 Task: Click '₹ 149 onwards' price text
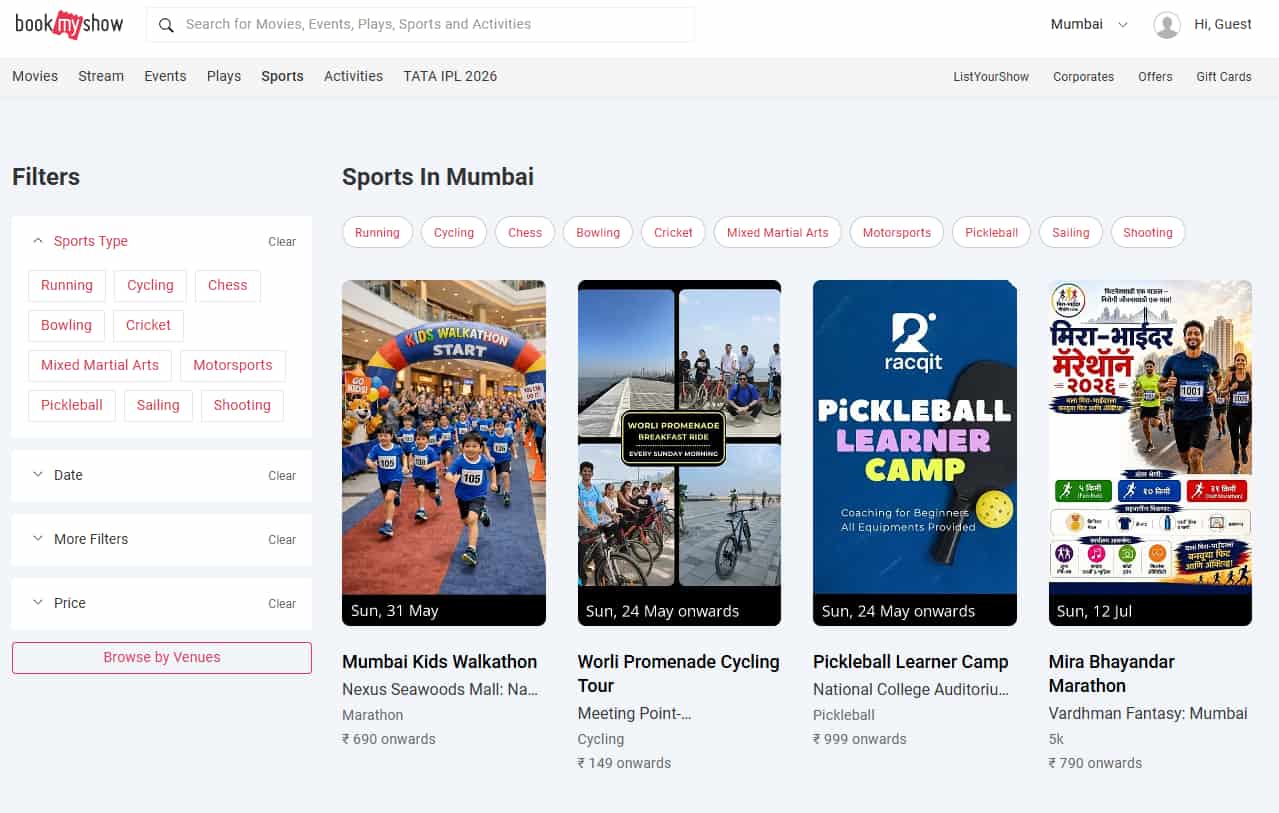click(624, 763)
